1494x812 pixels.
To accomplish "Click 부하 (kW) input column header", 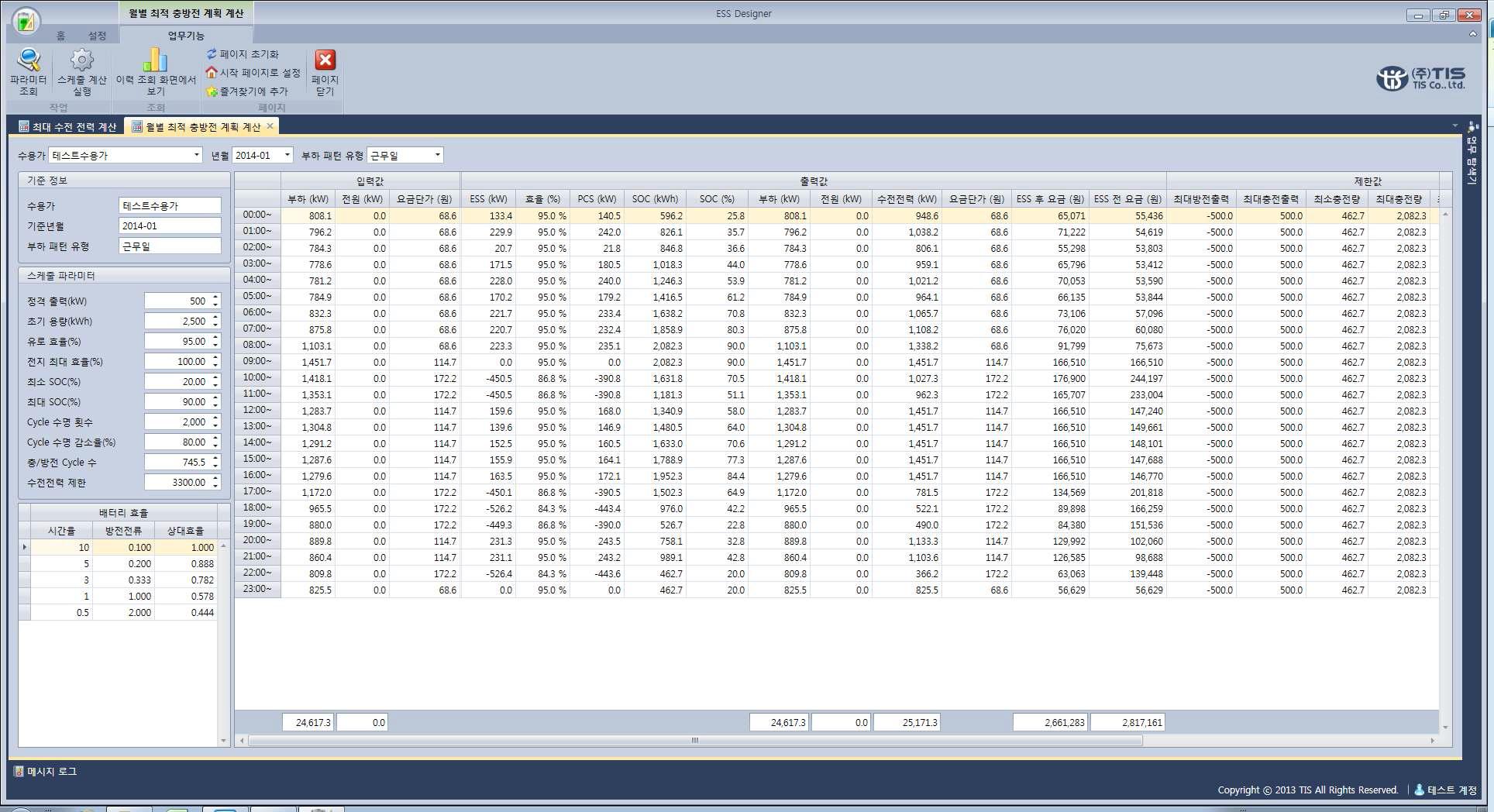I will click(308, 198).
